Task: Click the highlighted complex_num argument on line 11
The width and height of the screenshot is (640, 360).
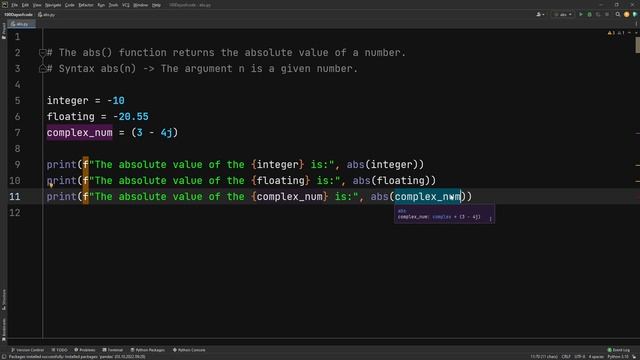Action: pos(427,197)
